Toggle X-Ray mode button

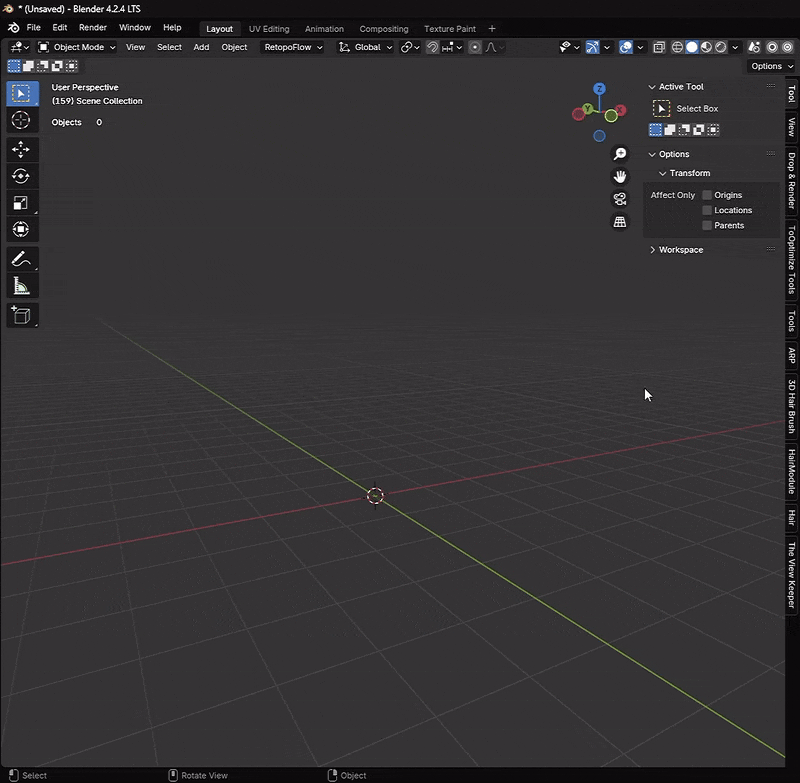tap(659, 47)
